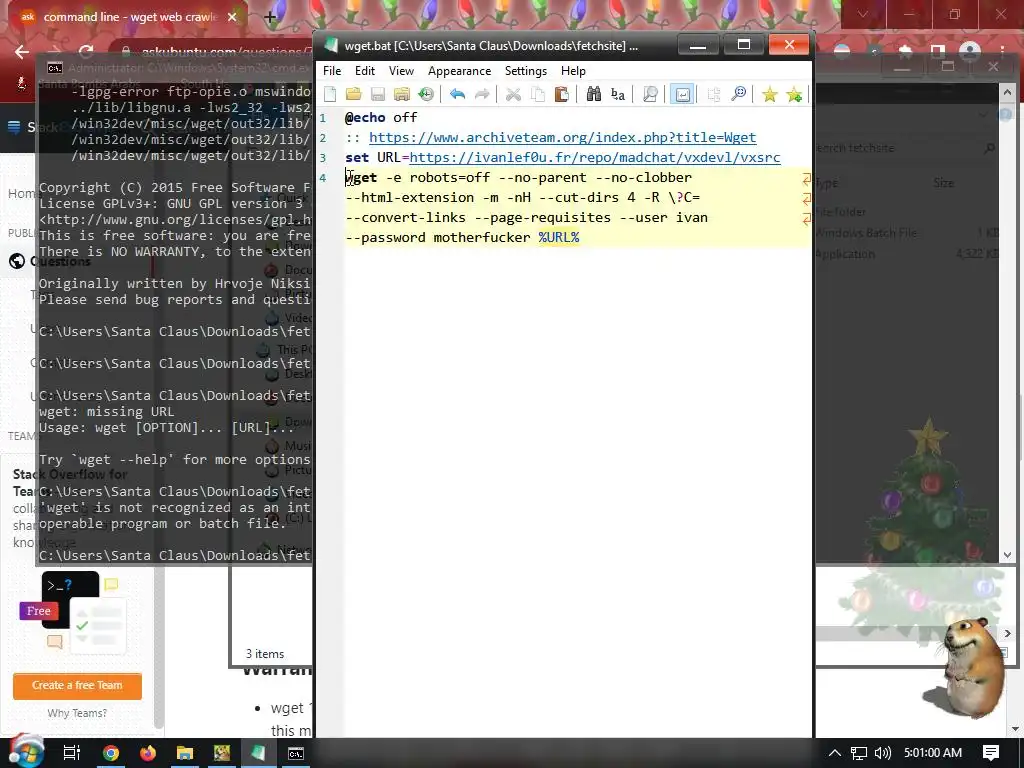Click the Add to Favorites star-plus icon
This screenshot has width=1024, height=768.
point(794,94)
